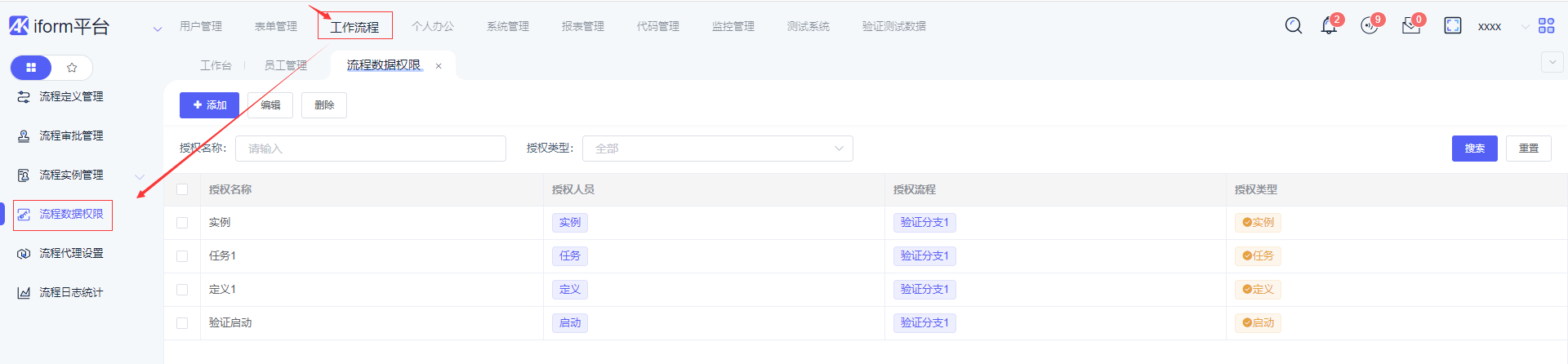This screenshot has width=1568, height=364.
Task: Close the 流程数据权限 tab
Action: [x=439, y=66]
